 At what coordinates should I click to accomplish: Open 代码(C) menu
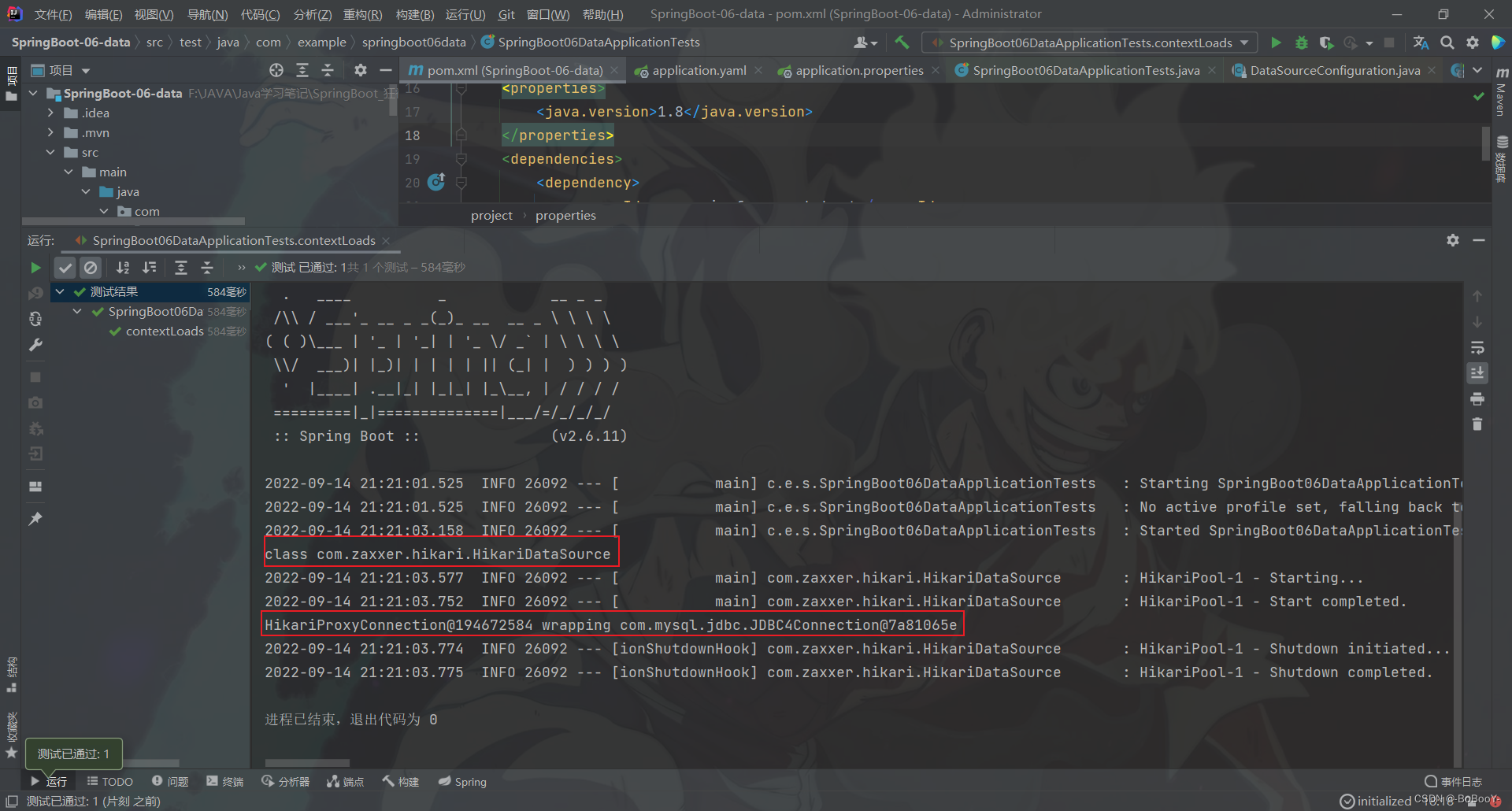click(x=260, y=14)
